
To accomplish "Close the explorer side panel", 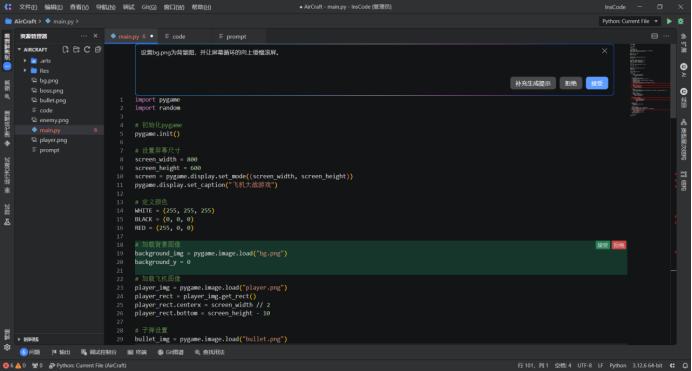I will 95,36.
